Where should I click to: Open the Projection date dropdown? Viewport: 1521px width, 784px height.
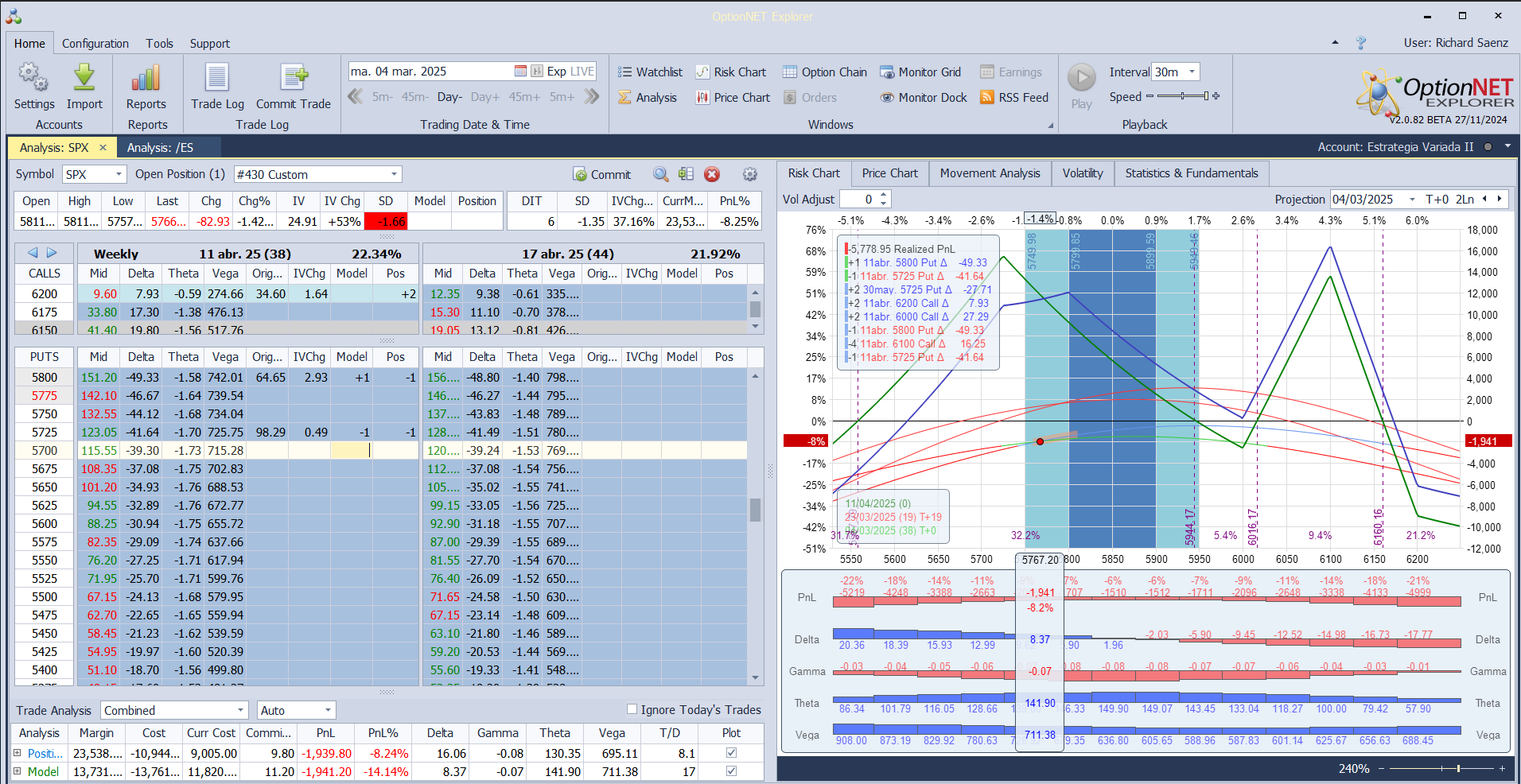pyautogui.click(x=1413, y=200)
